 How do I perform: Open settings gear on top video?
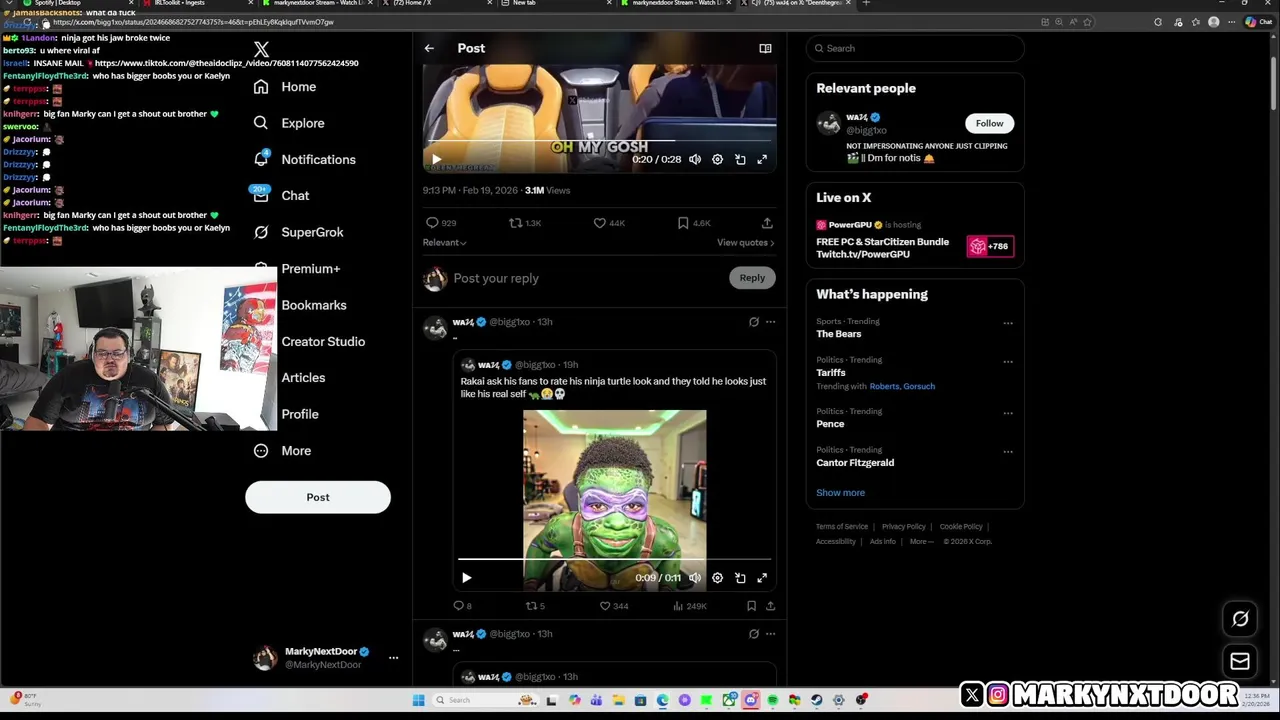pyautogui.click(x=717, y=159)
